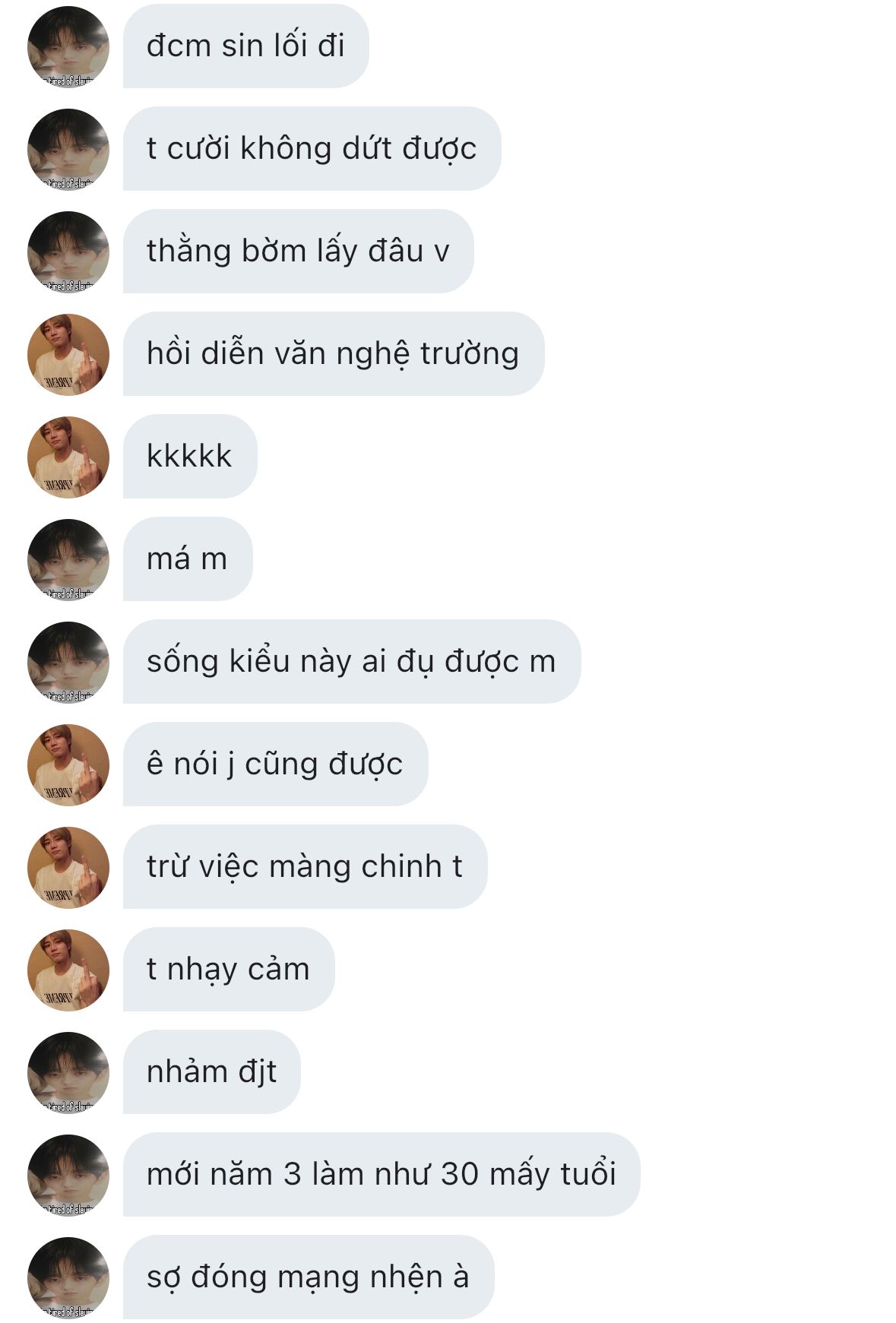Image resolution: width=896 pixels, height=1323 pixels.
Task: Tap avatar next to "má m" message
Action: pos(68,559)
